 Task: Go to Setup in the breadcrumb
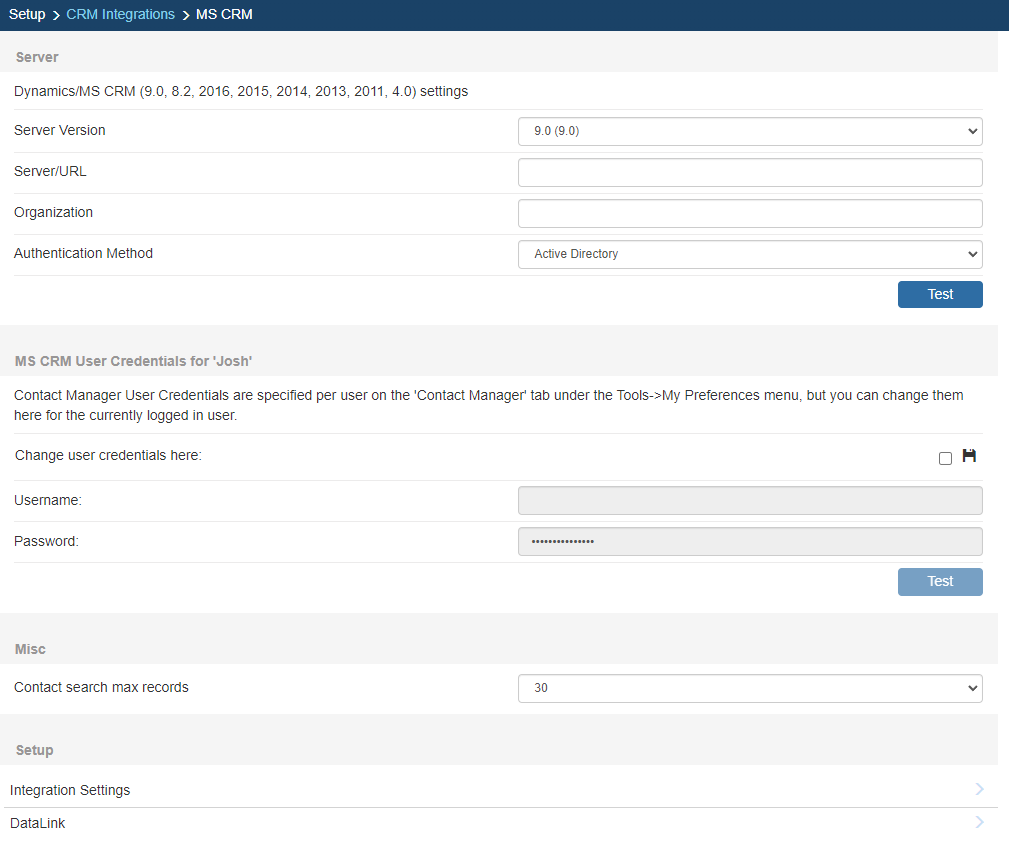[x=27, y=14]
